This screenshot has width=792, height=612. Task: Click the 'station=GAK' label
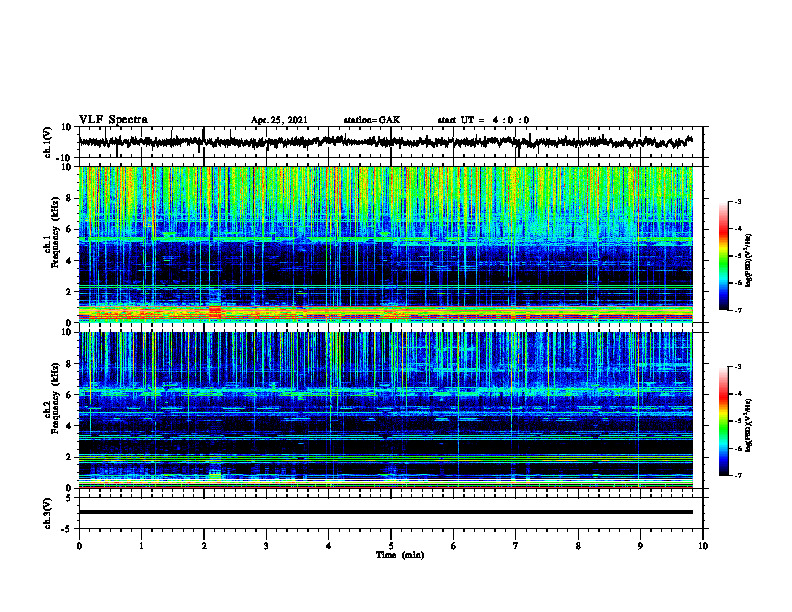[372, 120]
